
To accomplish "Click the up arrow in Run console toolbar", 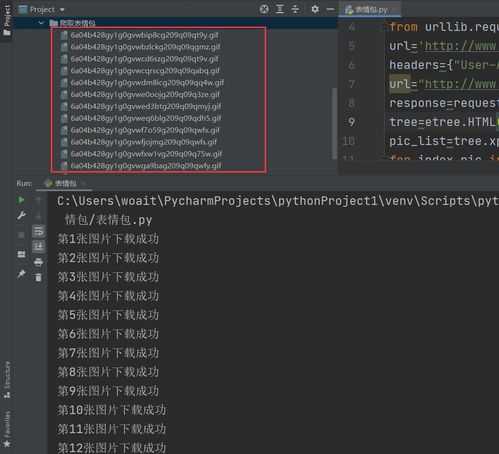I will 38,200.
